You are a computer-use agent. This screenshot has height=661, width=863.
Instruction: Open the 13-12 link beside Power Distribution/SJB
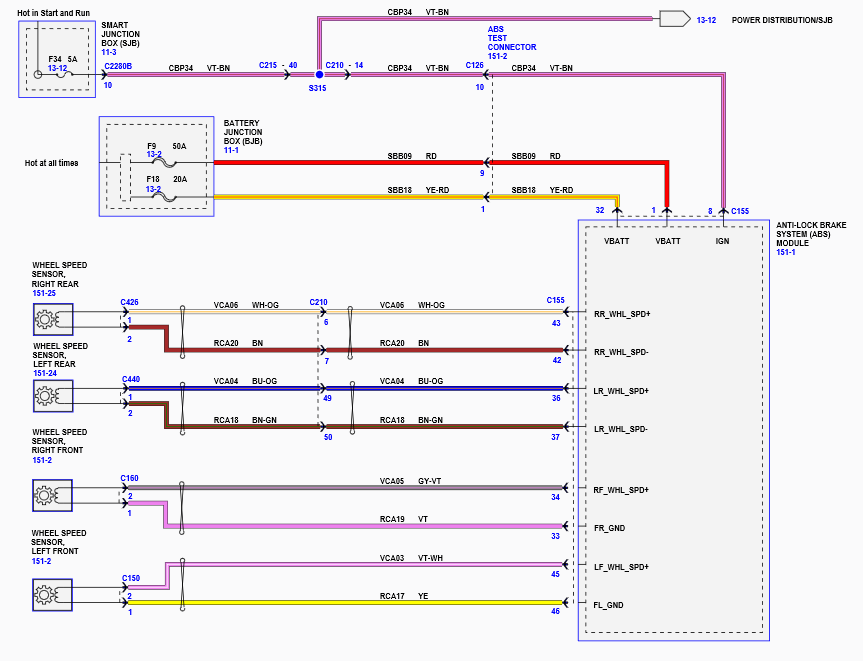click(706, 20)
